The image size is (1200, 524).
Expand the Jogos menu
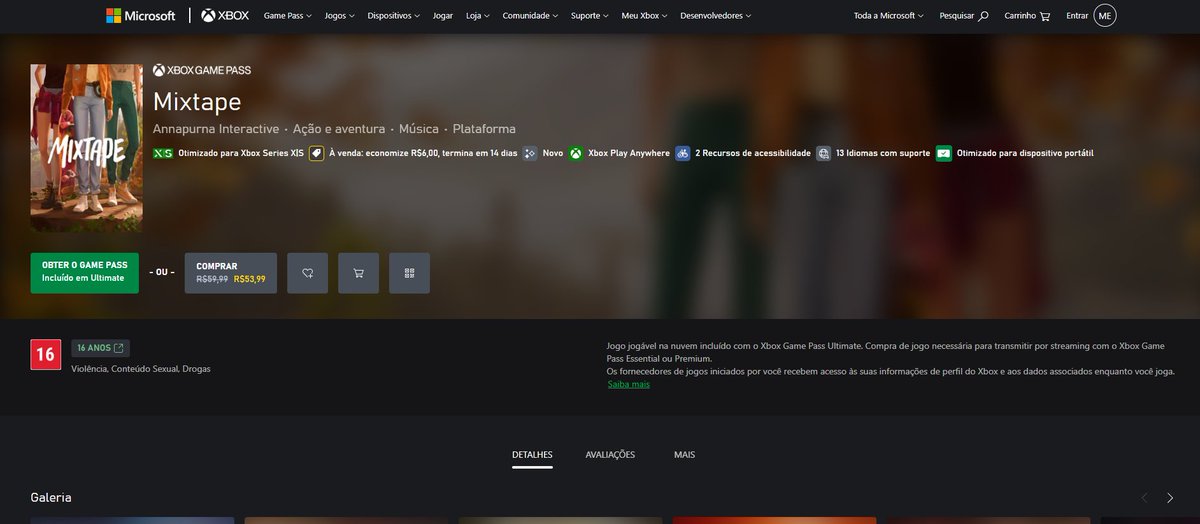pos(340,16)
